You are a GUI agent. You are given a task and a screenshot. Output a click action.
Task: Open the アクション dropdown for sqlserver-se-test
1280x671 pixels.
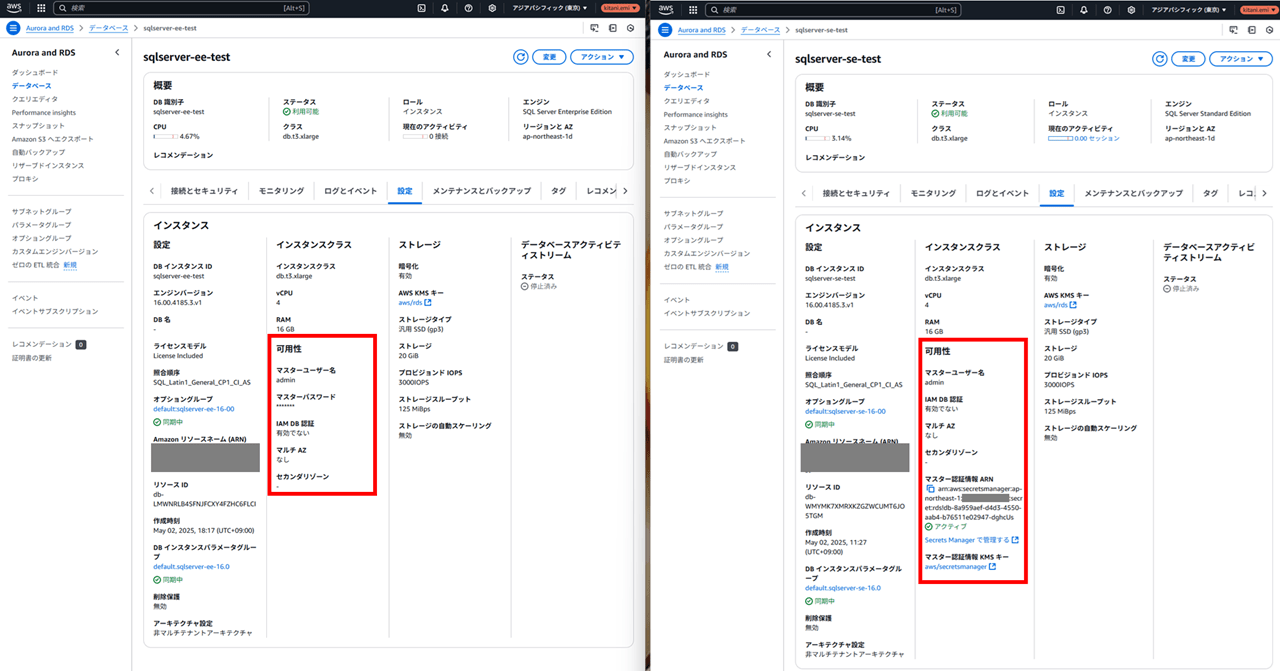(1240, 59)
